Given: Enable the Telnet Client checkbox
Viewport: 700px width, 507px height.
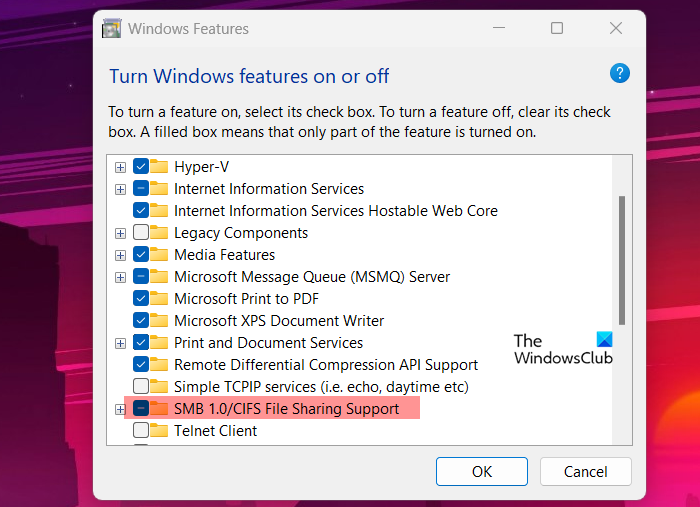Looking at the screenshot, I should pos(141,431).
